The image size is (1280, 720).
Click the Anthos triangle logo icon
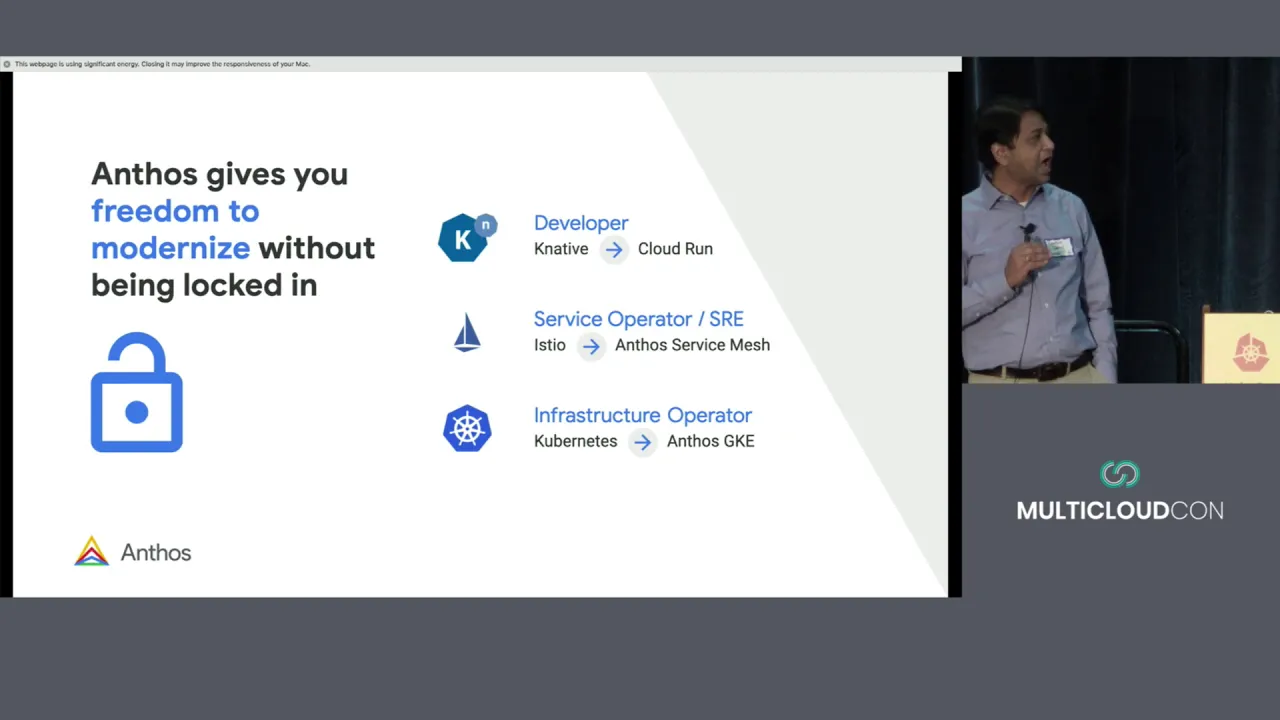(91, 551)
